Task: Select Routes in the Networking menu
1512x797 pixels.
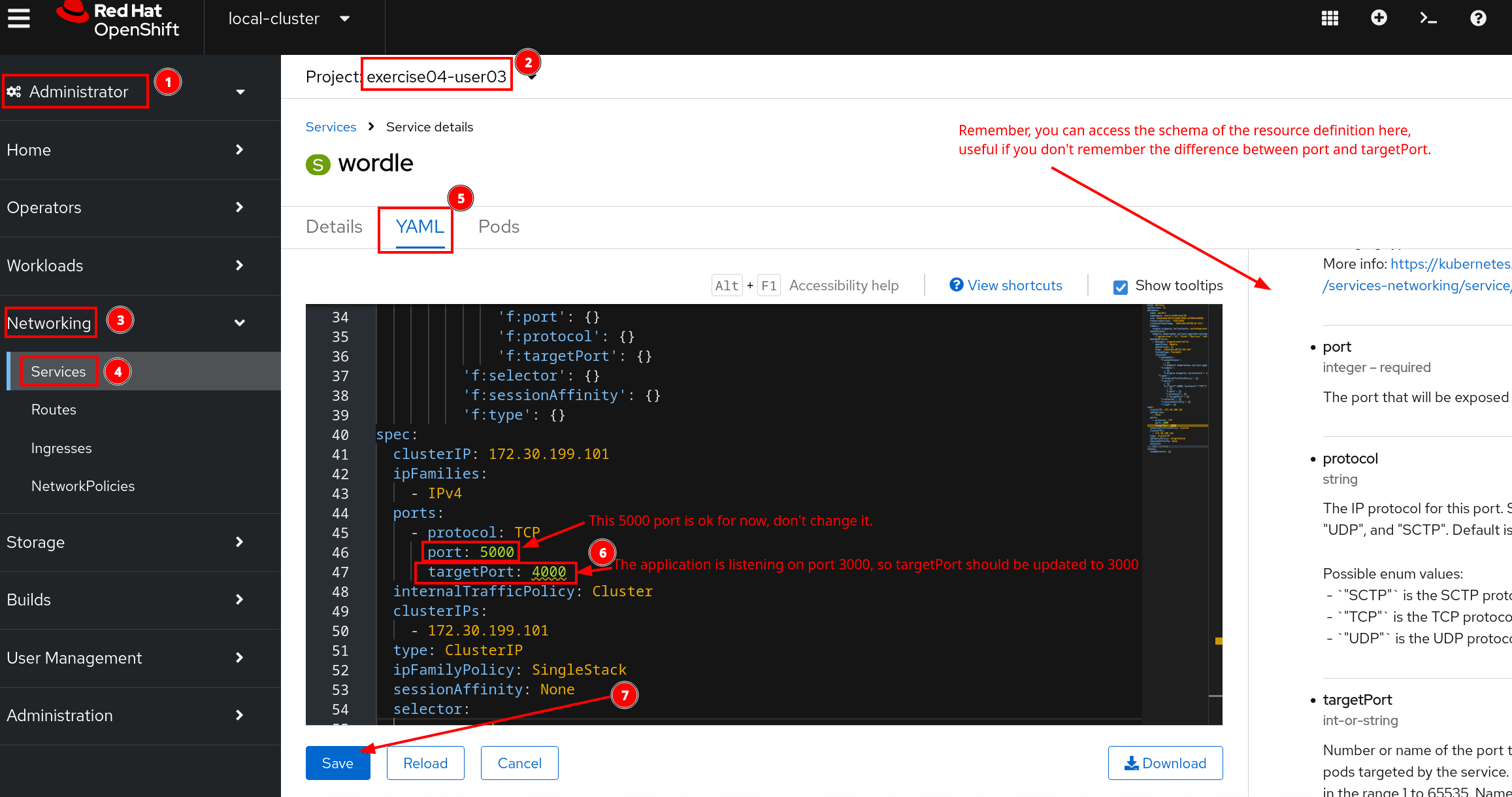Action: (x=54, y=410)
